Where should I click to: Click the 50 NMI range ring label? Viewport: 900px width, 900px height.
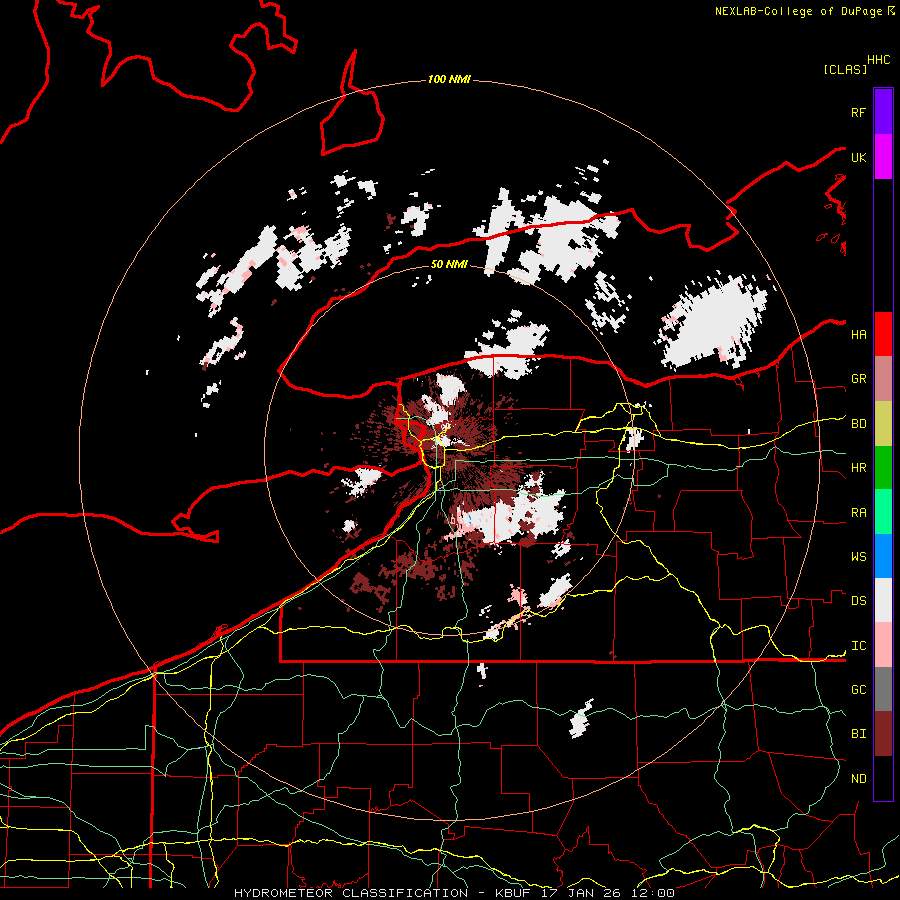pos(449,264)
